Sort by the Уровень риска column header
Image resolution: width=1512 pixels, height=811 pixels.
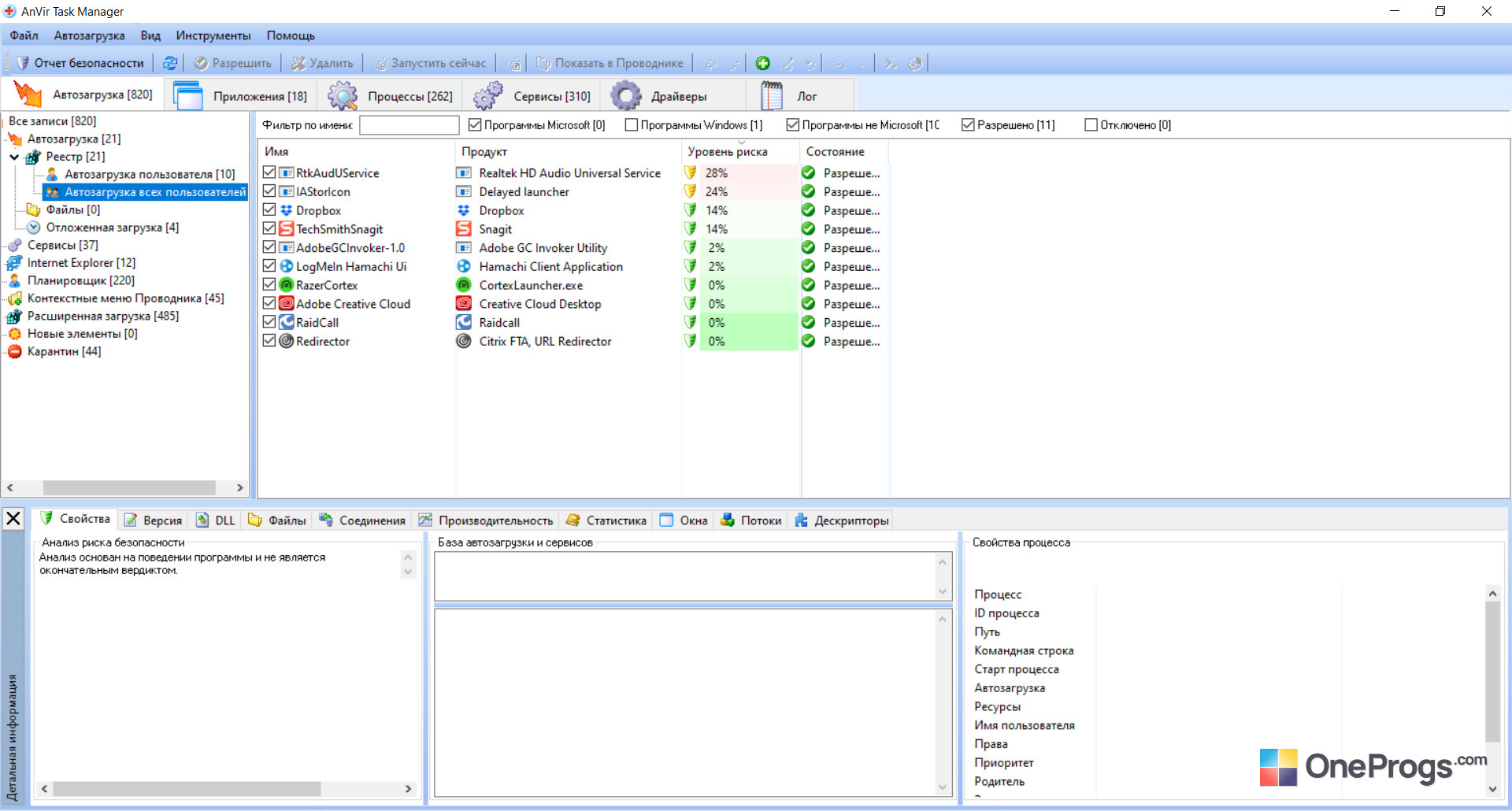coord(740,151)
